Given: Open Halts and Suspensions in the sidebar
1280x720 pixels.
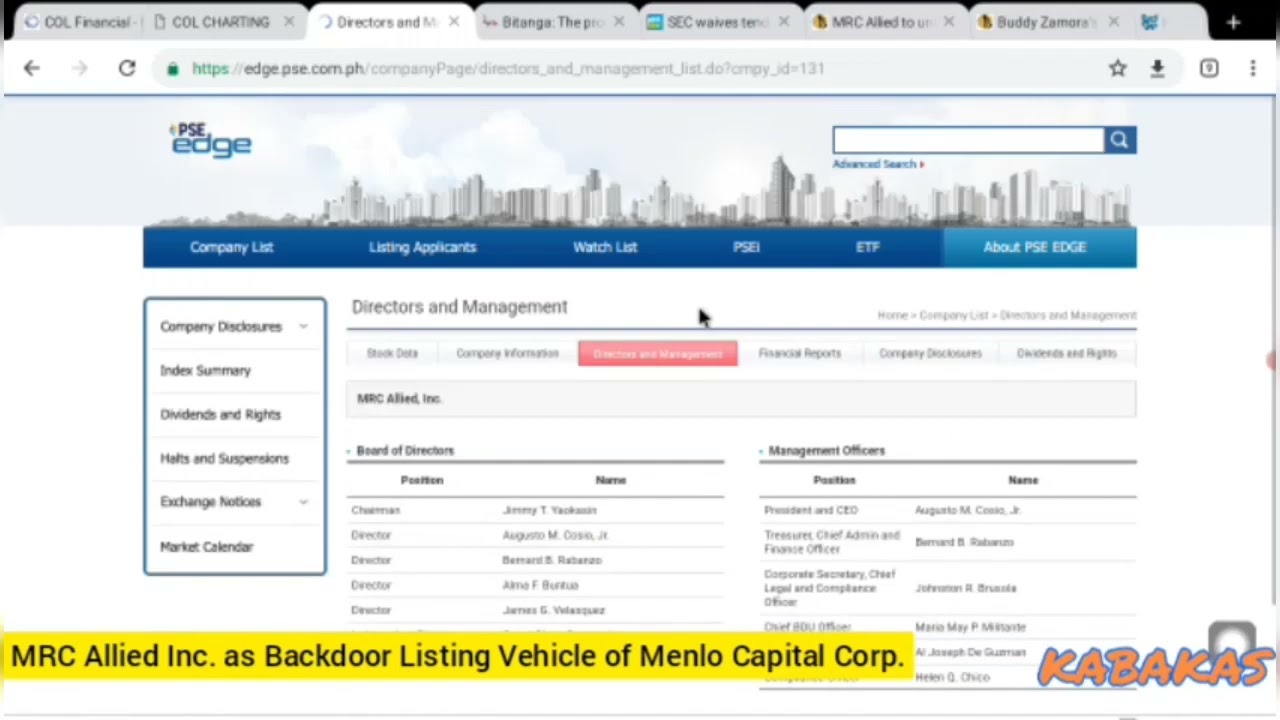Looking at the screenshot, I should [224, 458].
